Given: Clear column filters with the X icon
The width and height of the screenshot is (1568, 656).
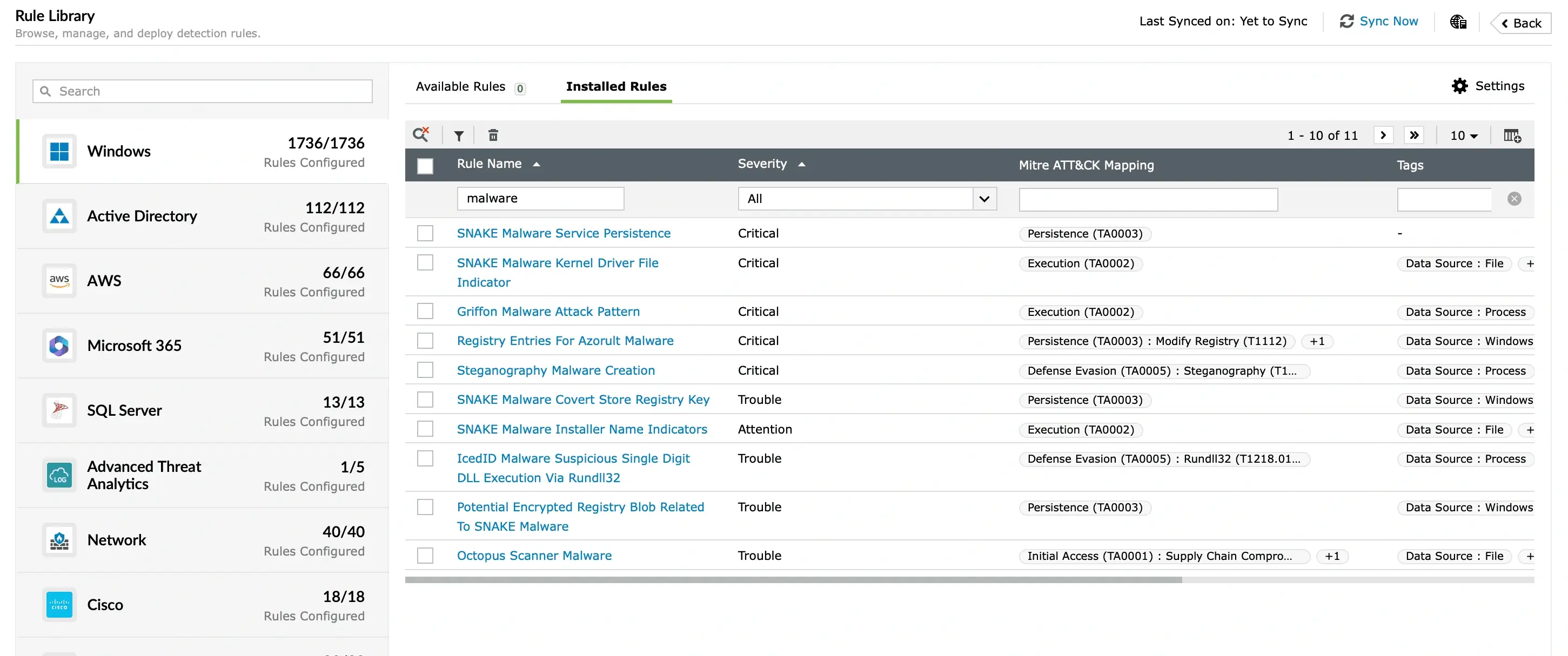Looking at the screenshot, I should pos(1514,199).
